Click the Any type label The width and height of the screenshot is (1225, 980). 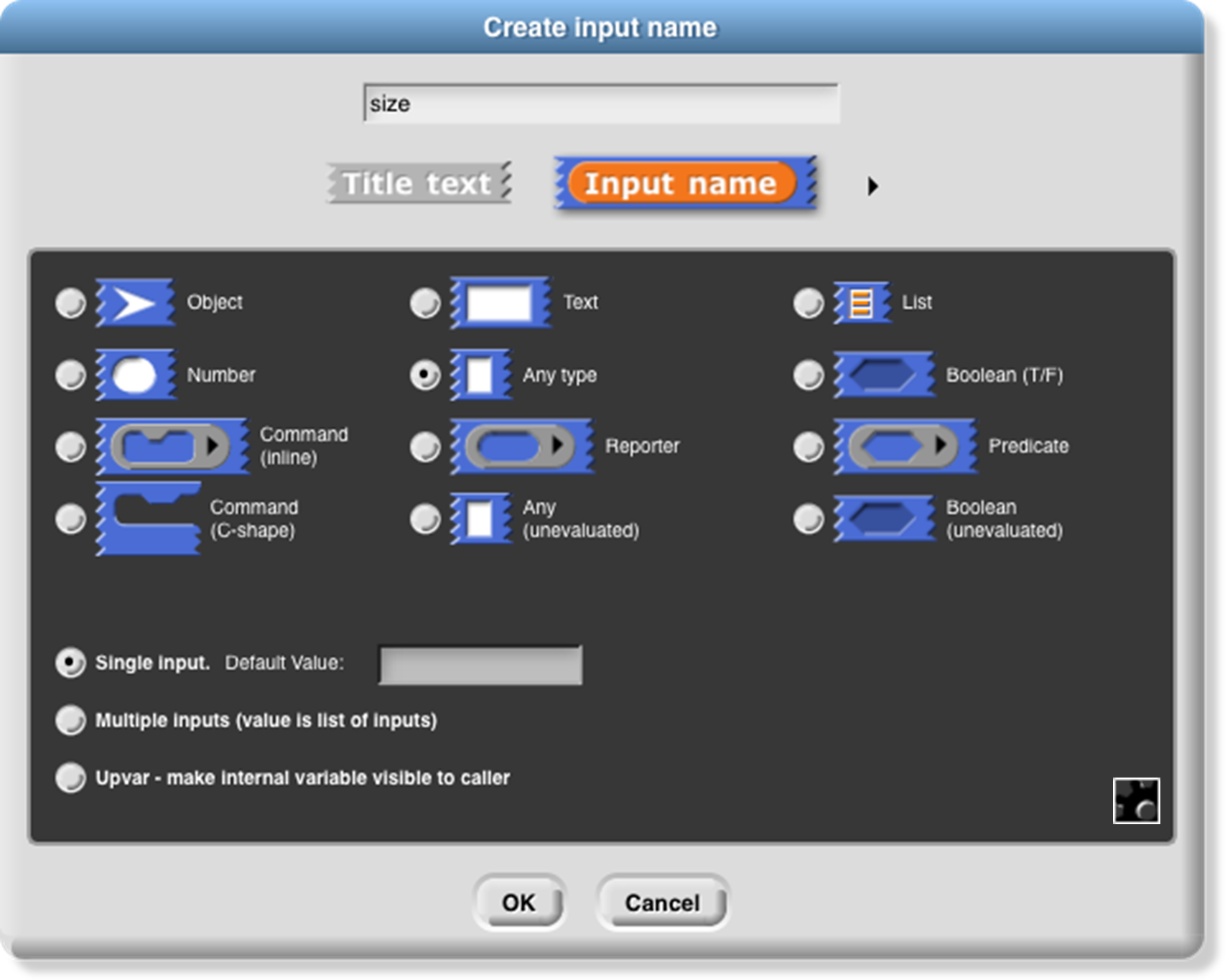pos(559,375)
